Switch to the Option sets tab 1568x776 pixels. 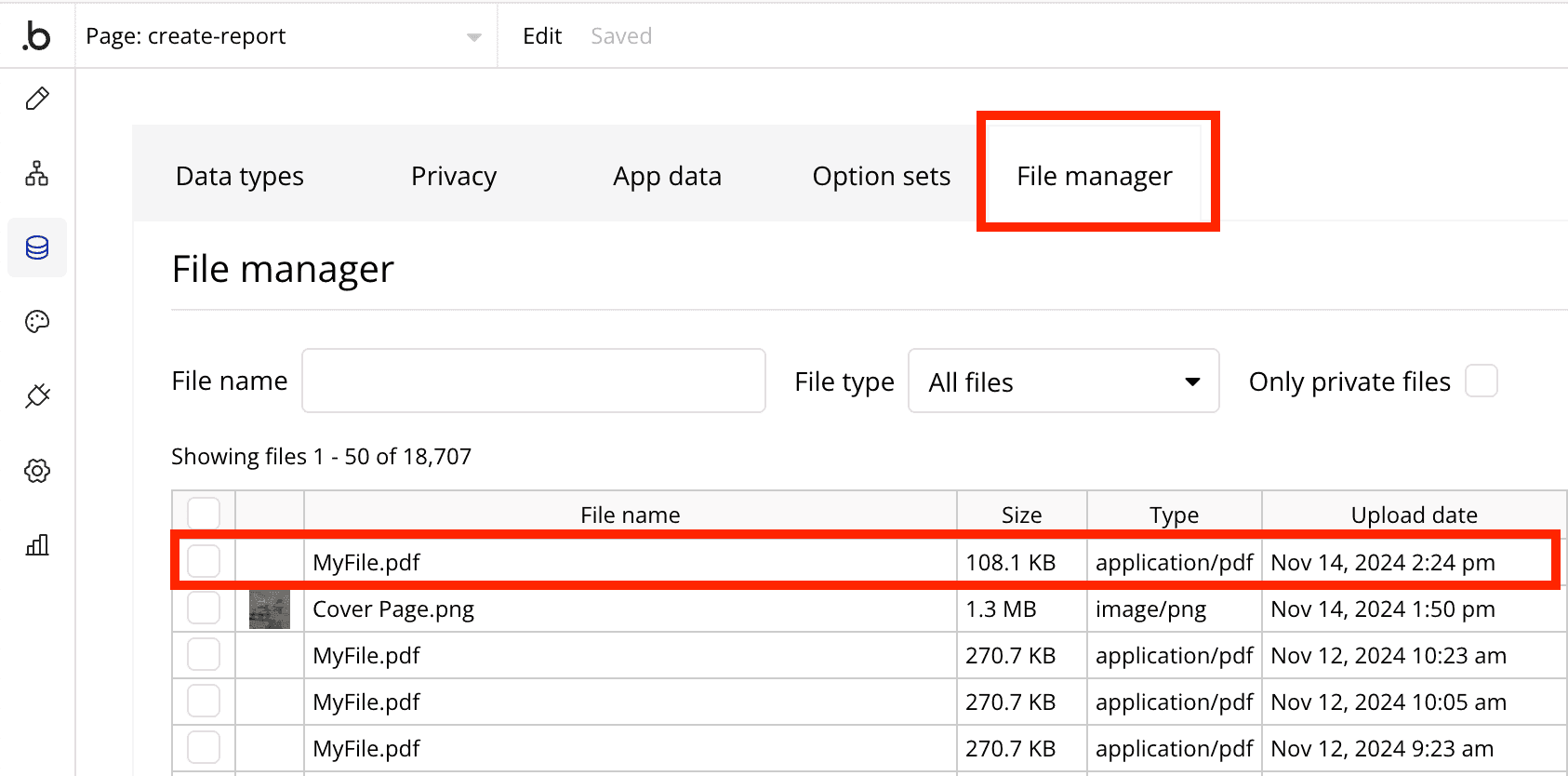pyautogui.click(x=881, y=176)
